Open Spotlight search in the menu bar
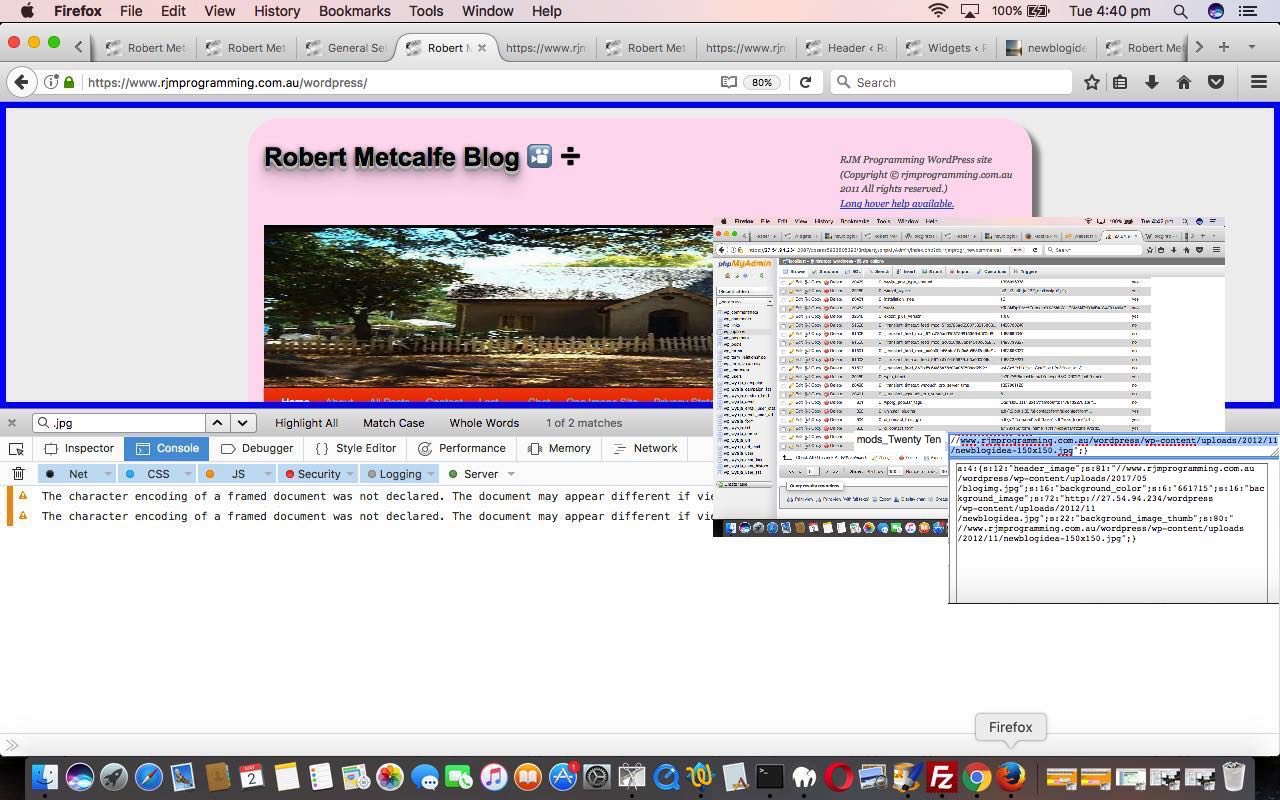Screen dimensions: 1280x800 pyautogui.click(x=1180, y=11)
